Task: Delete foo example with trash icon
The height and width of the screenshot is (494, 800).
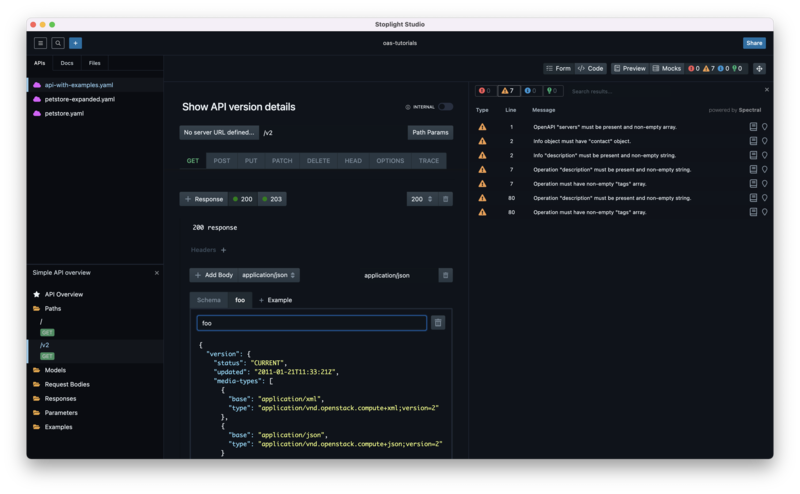Action: tap(438, 323)
